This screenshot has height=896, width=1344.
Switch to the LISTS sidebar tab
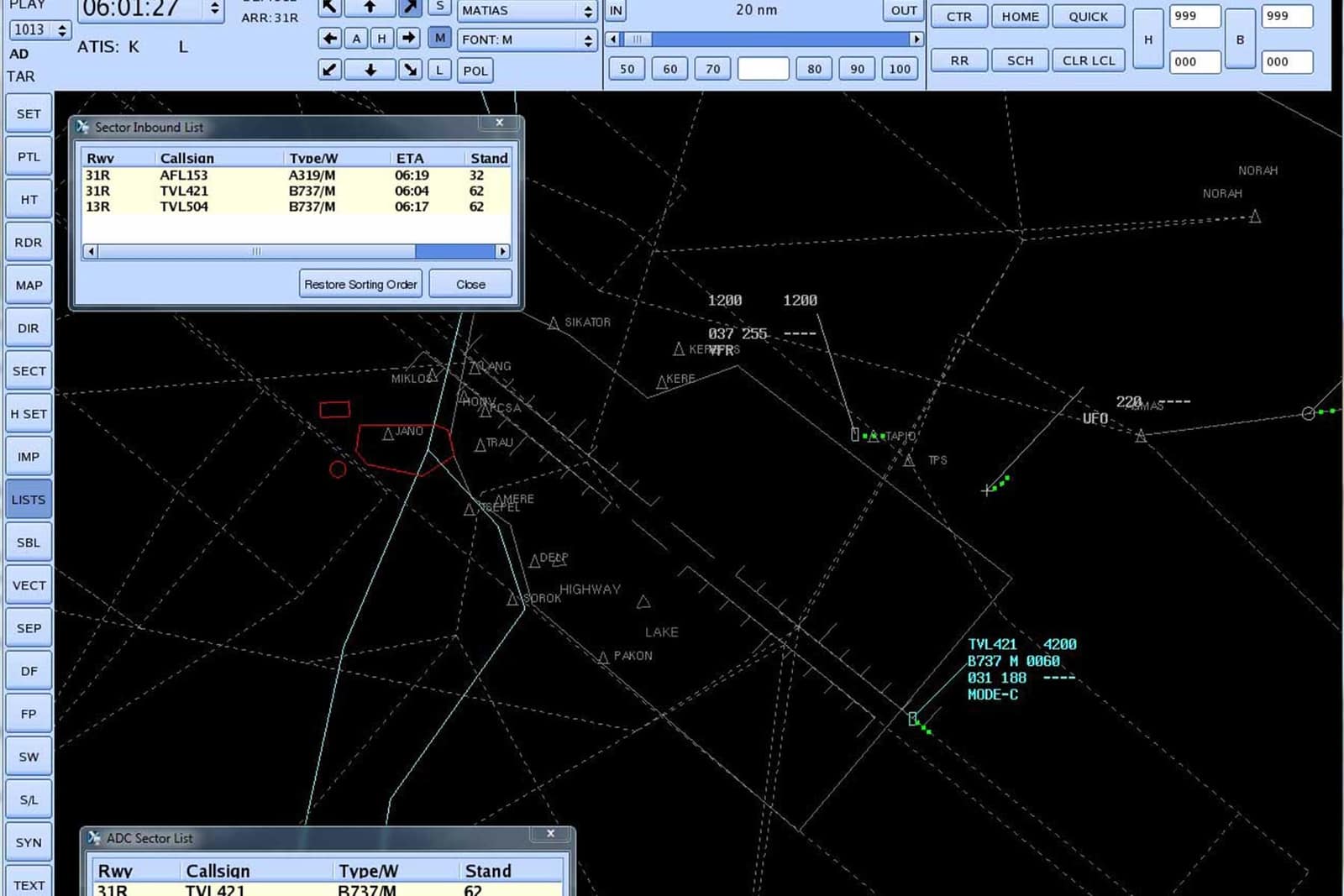pos(28,499)
